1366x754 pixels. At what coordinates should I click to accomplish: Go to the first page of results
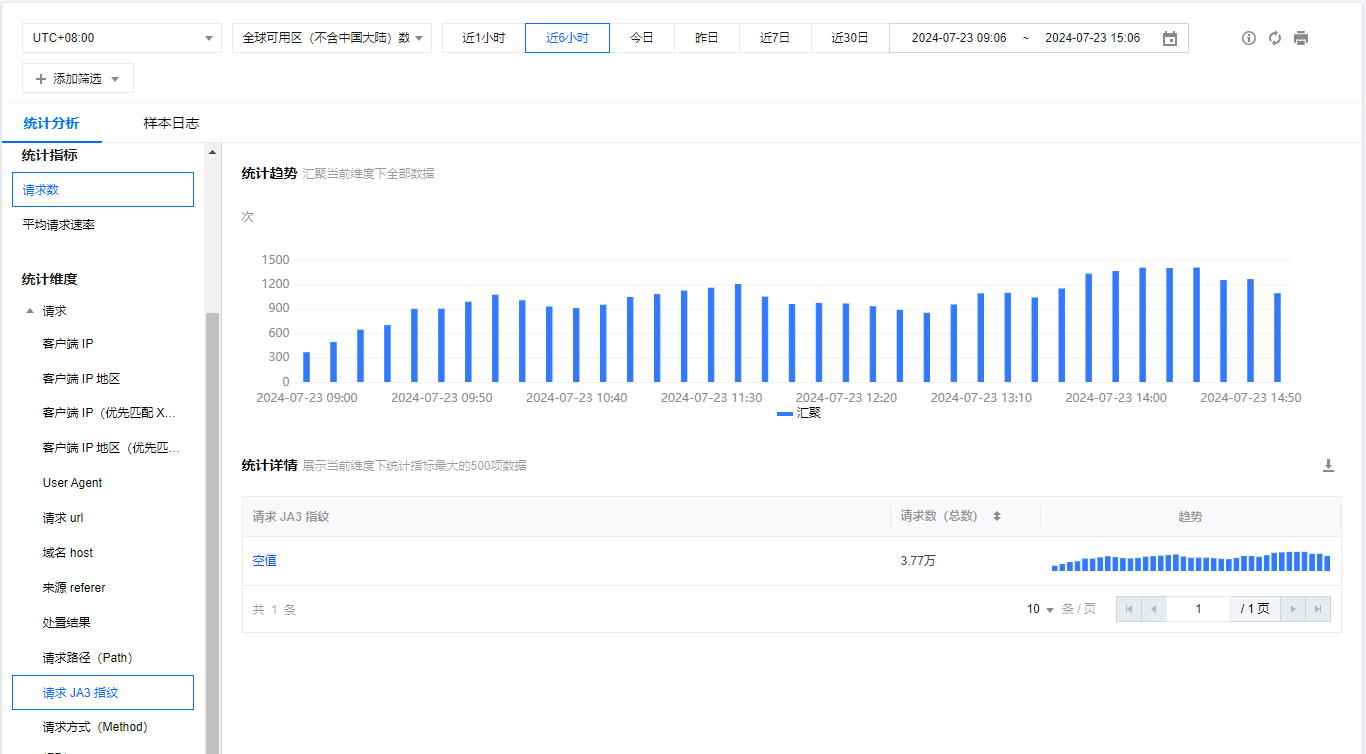click(x=1129, y=609)
